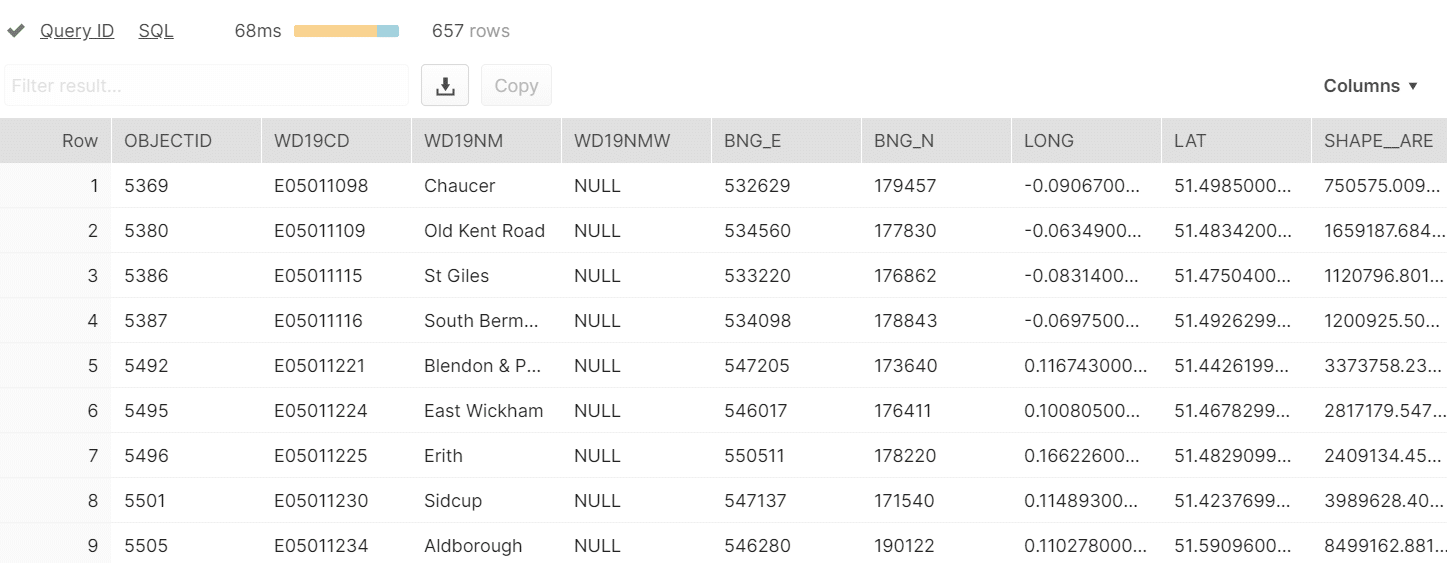Select the E05011225 ward code cell
Viewport: 1447px width, 563px height.
[x=336, y=456]
